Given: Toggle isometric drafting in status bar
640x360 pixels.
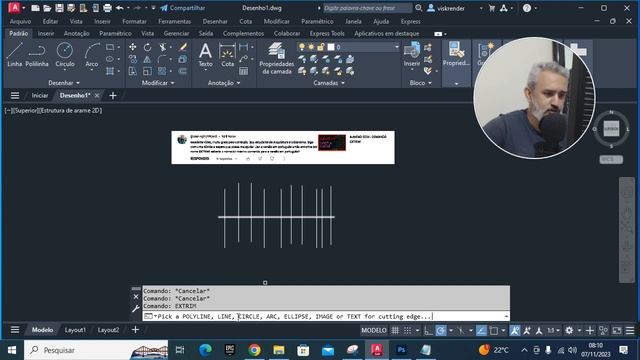Looking at the screenshot, I should coord(461,330).
